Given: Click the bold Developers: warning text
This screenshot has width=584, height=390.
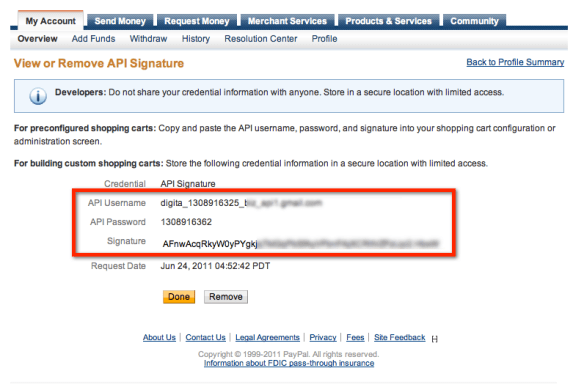Looking at the screenshot, I should [80, 92].
